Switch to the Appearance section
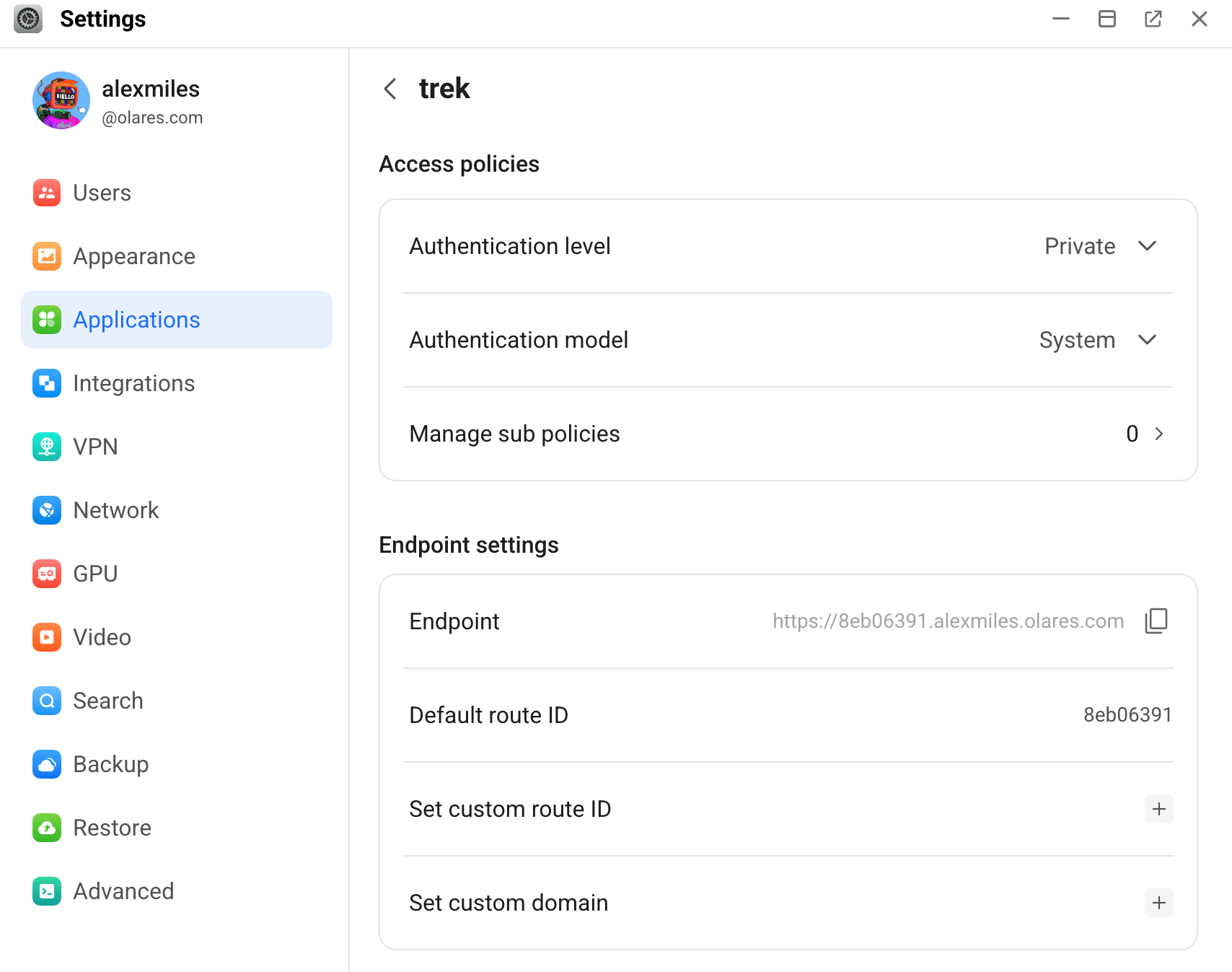The height and width of the screenshot is (972, 1232). (134, 256)
